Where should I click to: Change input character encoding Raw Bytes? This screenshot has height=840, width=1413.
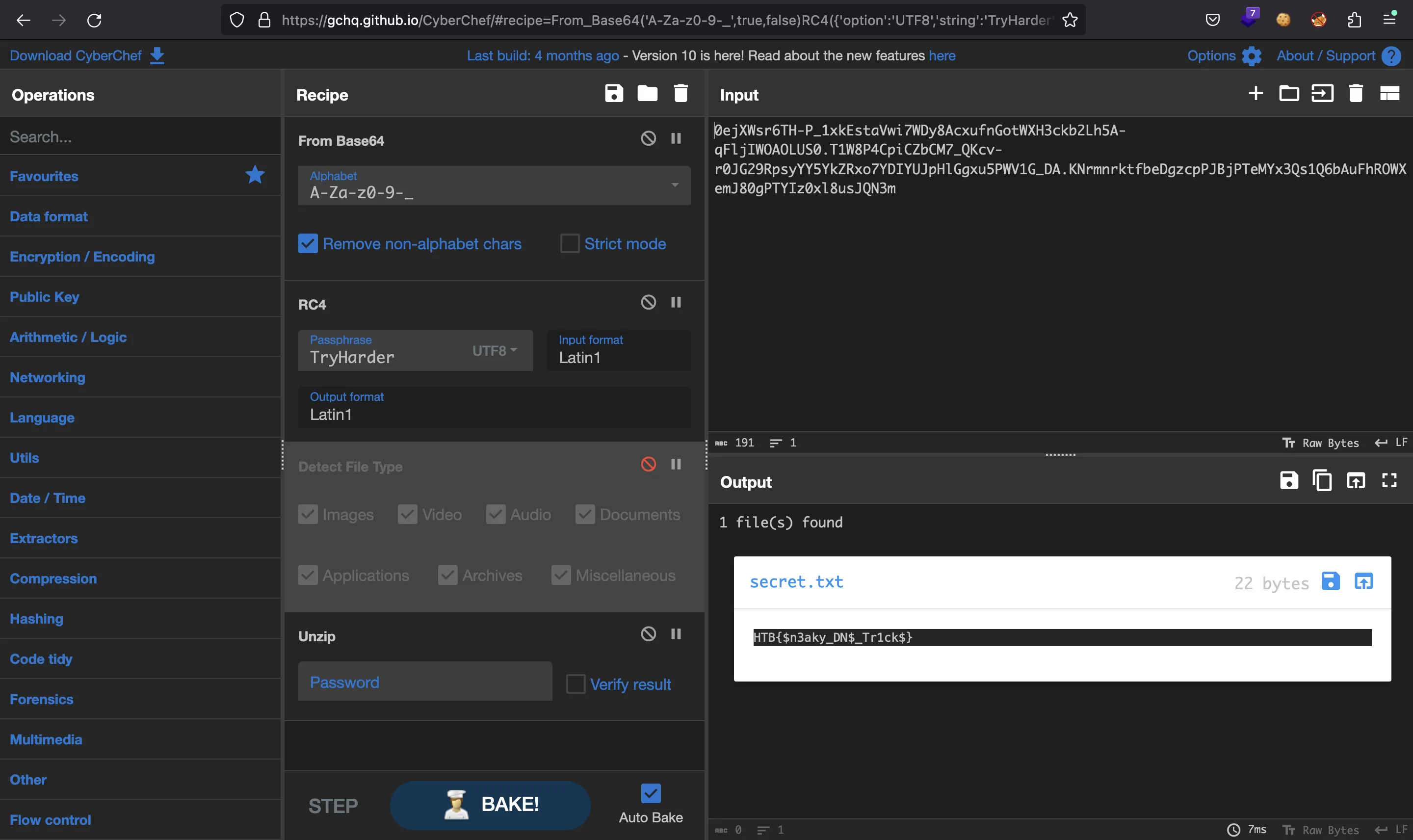1321,443
